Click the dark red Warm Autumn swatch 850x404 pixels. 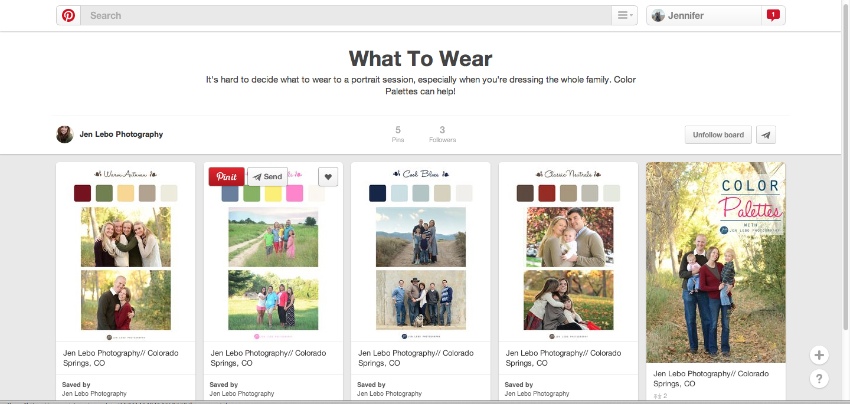coord(82,193)
